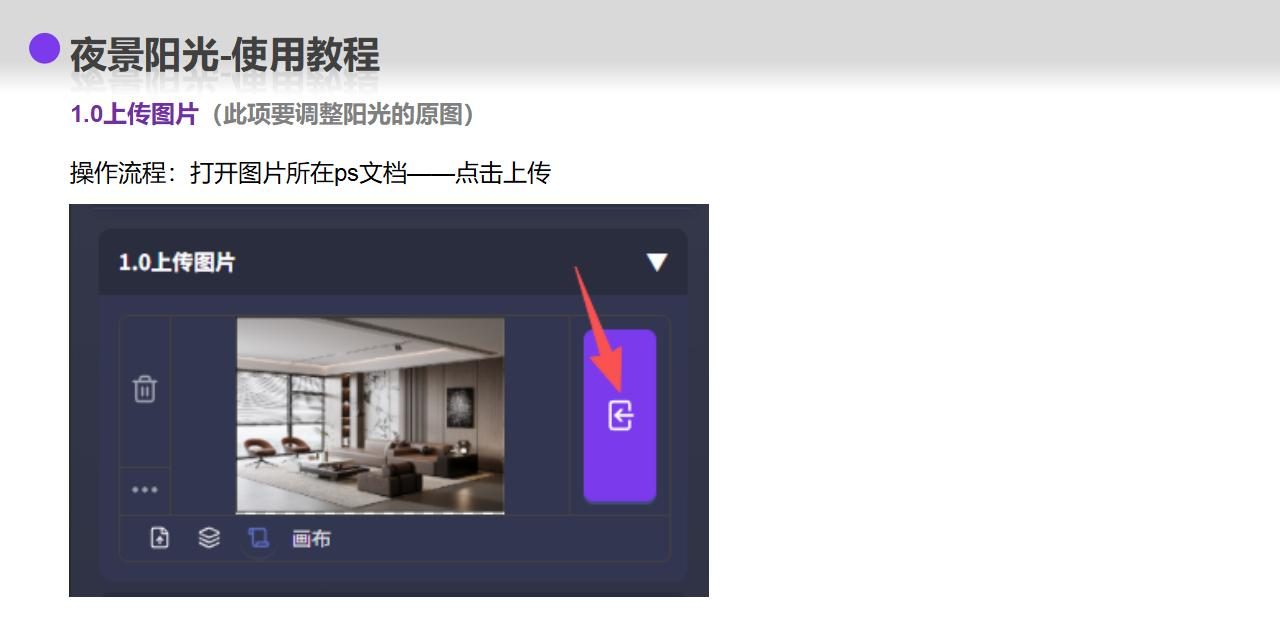Collapse panel with the white triangle

click(x=656, y=262)
